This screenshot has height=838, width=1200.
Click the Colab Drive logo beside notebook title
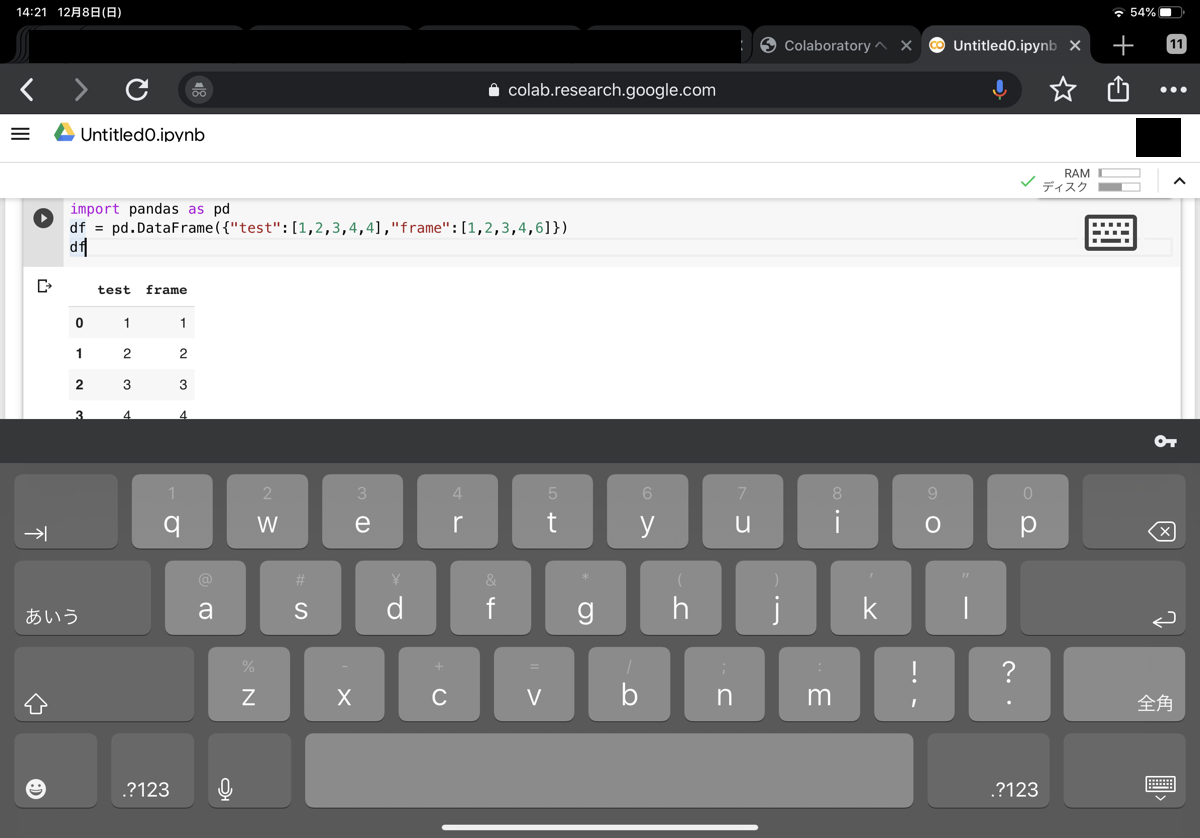pos(61,133)
